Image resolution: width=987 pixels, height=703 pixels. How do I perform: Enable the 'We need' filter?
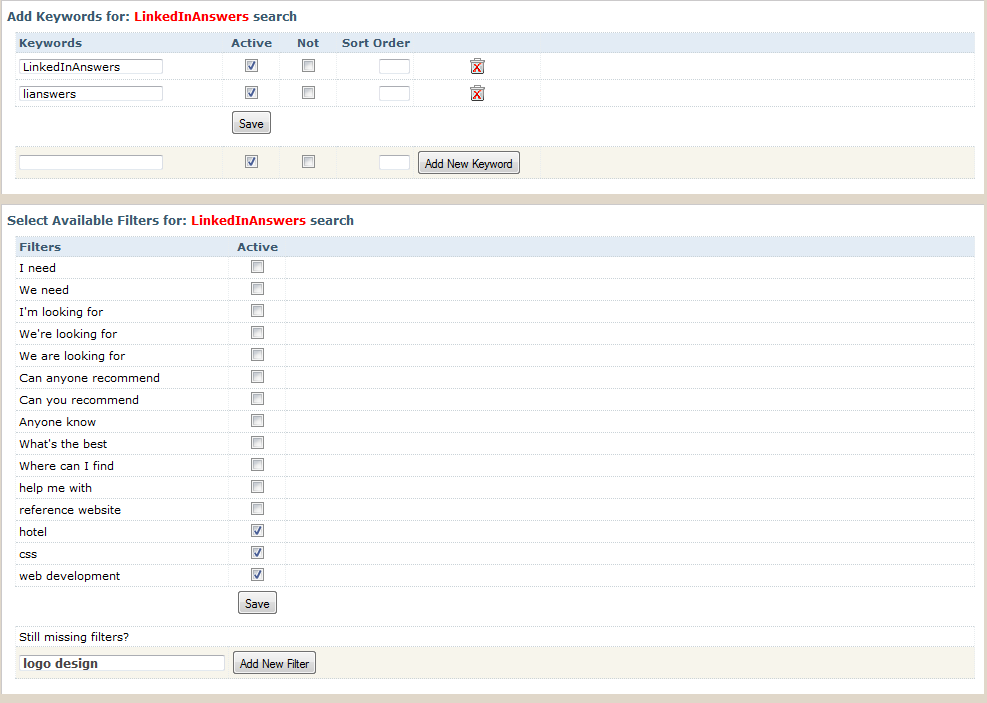click(x=257, y=289)
